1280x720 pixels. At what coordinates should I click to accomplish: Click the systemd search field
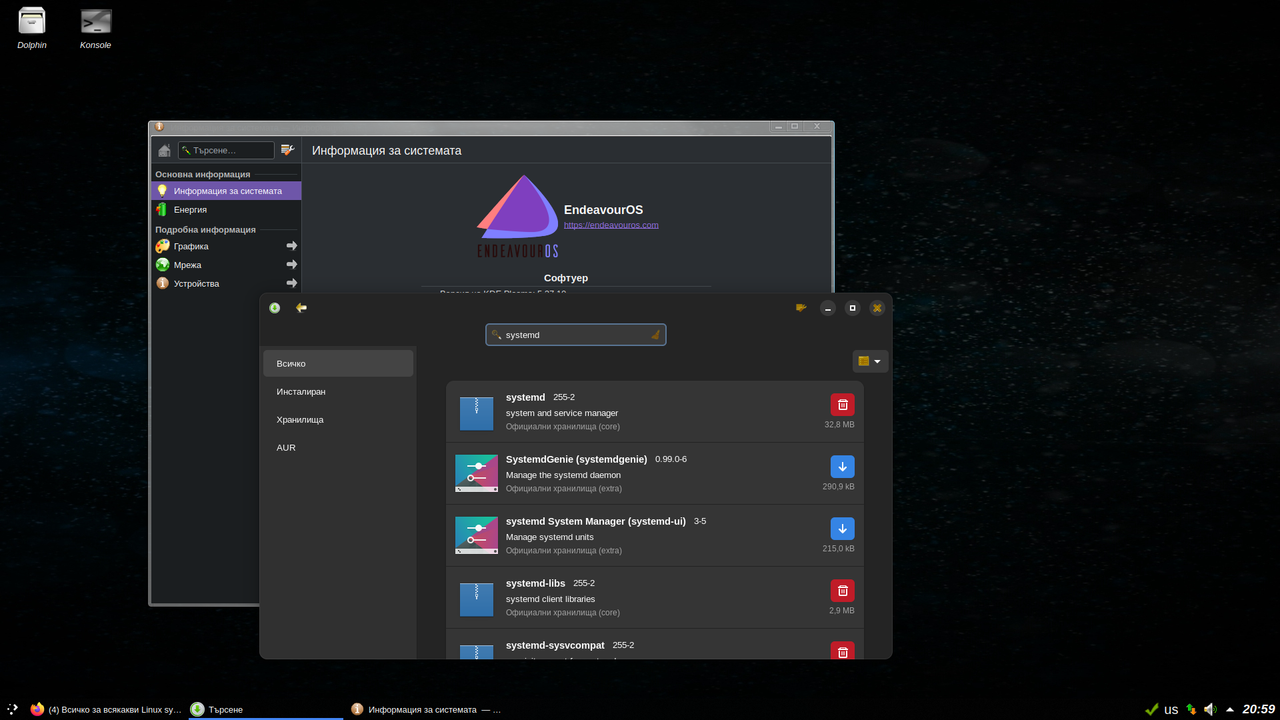tap(576, 335)
